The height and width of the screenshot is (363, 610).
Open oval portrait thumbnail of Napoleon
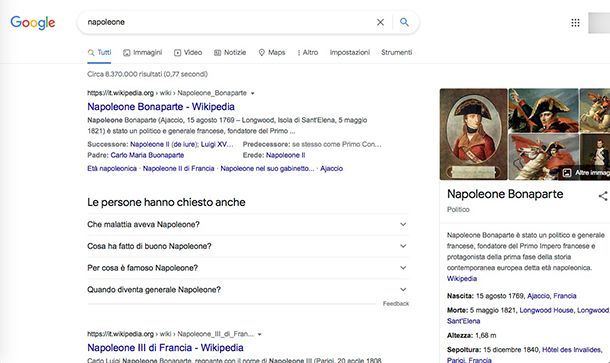[473, 134]
